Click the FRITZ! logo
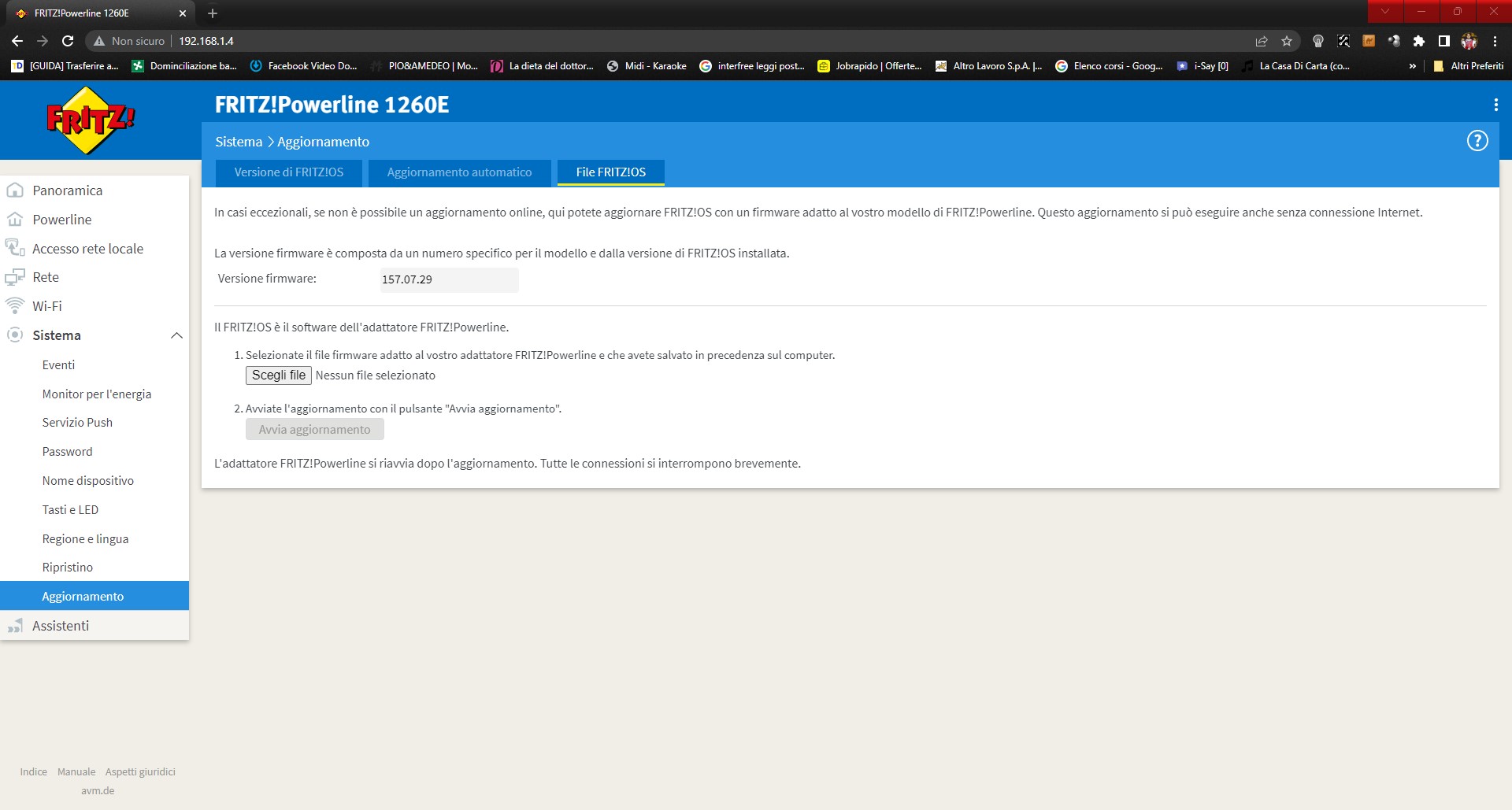 click(x=91, y=120)
